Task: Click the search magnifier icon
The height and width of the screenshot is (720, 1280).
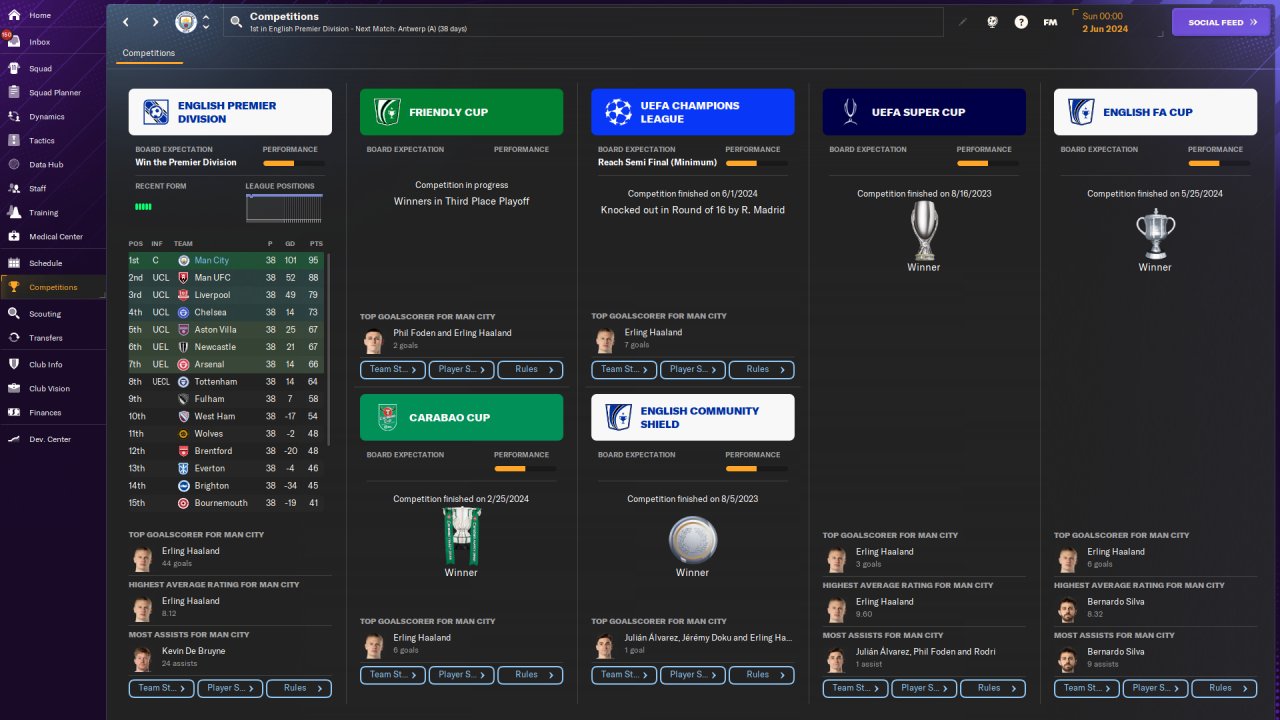Action: click(x=235, y=22)
